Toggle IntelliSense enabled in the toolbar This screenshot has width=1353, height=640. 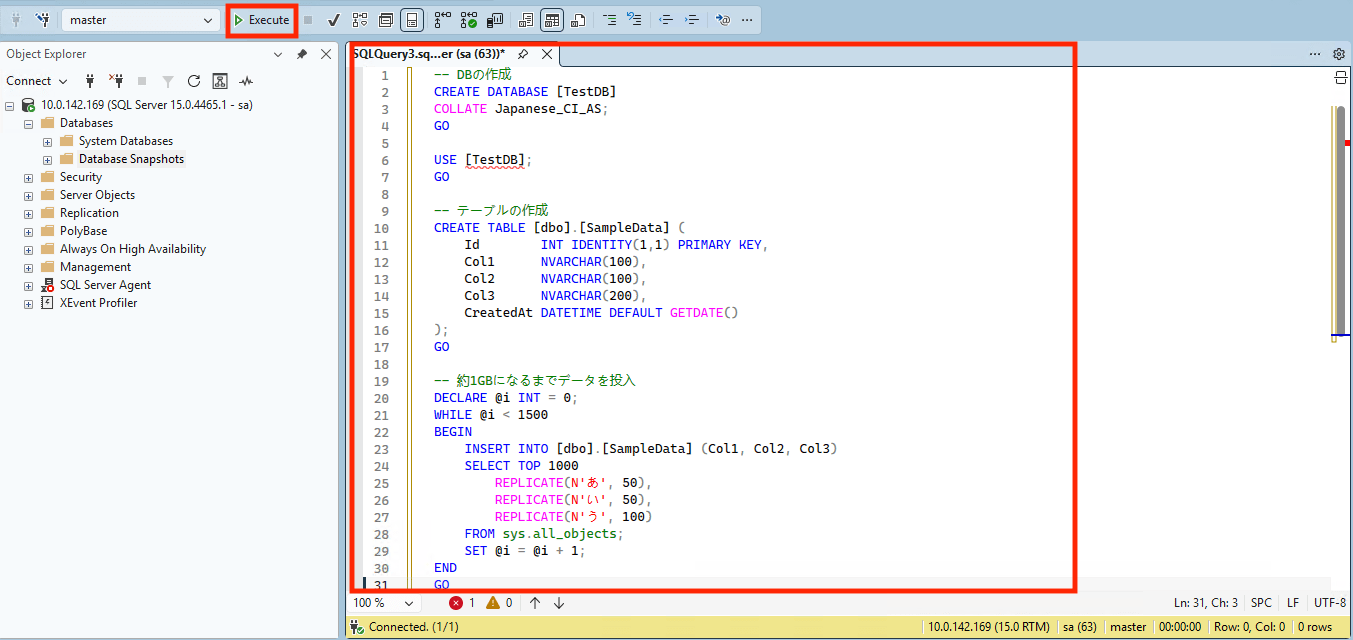click(x=411, y=20)
